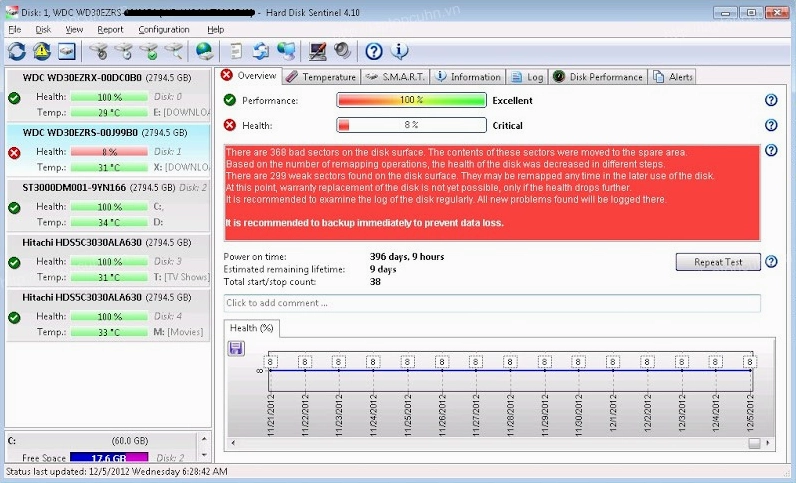This screenshot has width=796, height=483.
Task: Click the help icon next to Repeat Test
Action: click(771, 262)
